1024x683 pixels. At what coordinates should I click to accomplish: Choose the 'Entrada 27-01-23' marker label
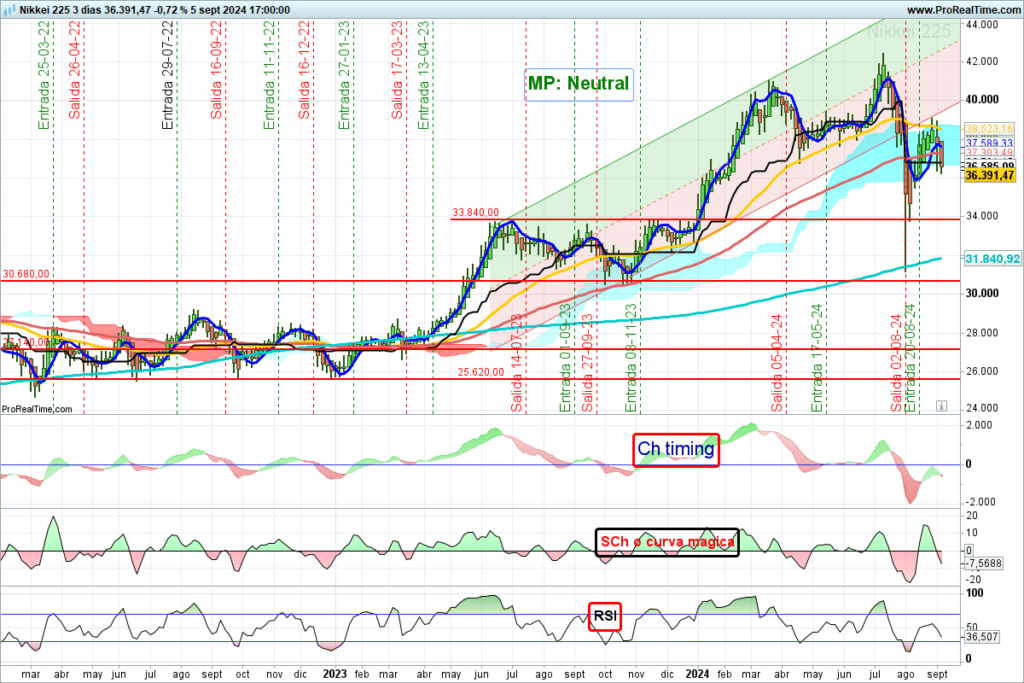pyautogui.click(x=344, y=75)
